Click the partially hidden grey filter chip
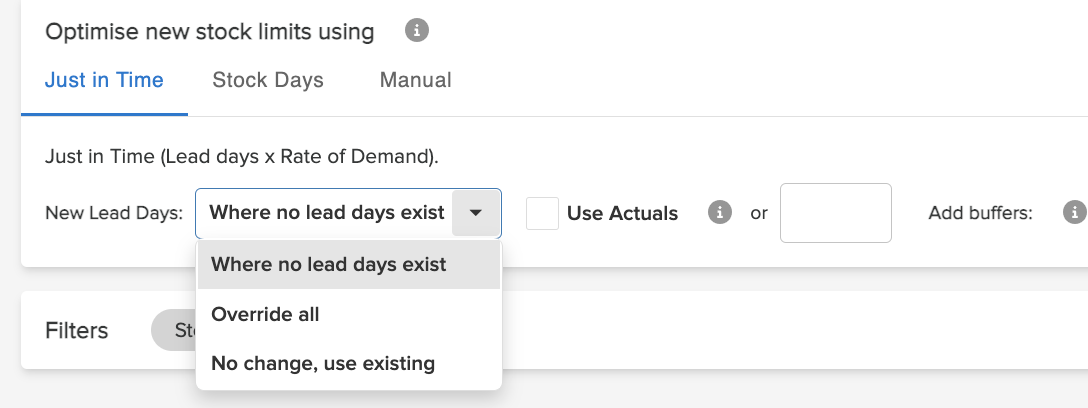The image size is (1088, 408). point(174,330)
